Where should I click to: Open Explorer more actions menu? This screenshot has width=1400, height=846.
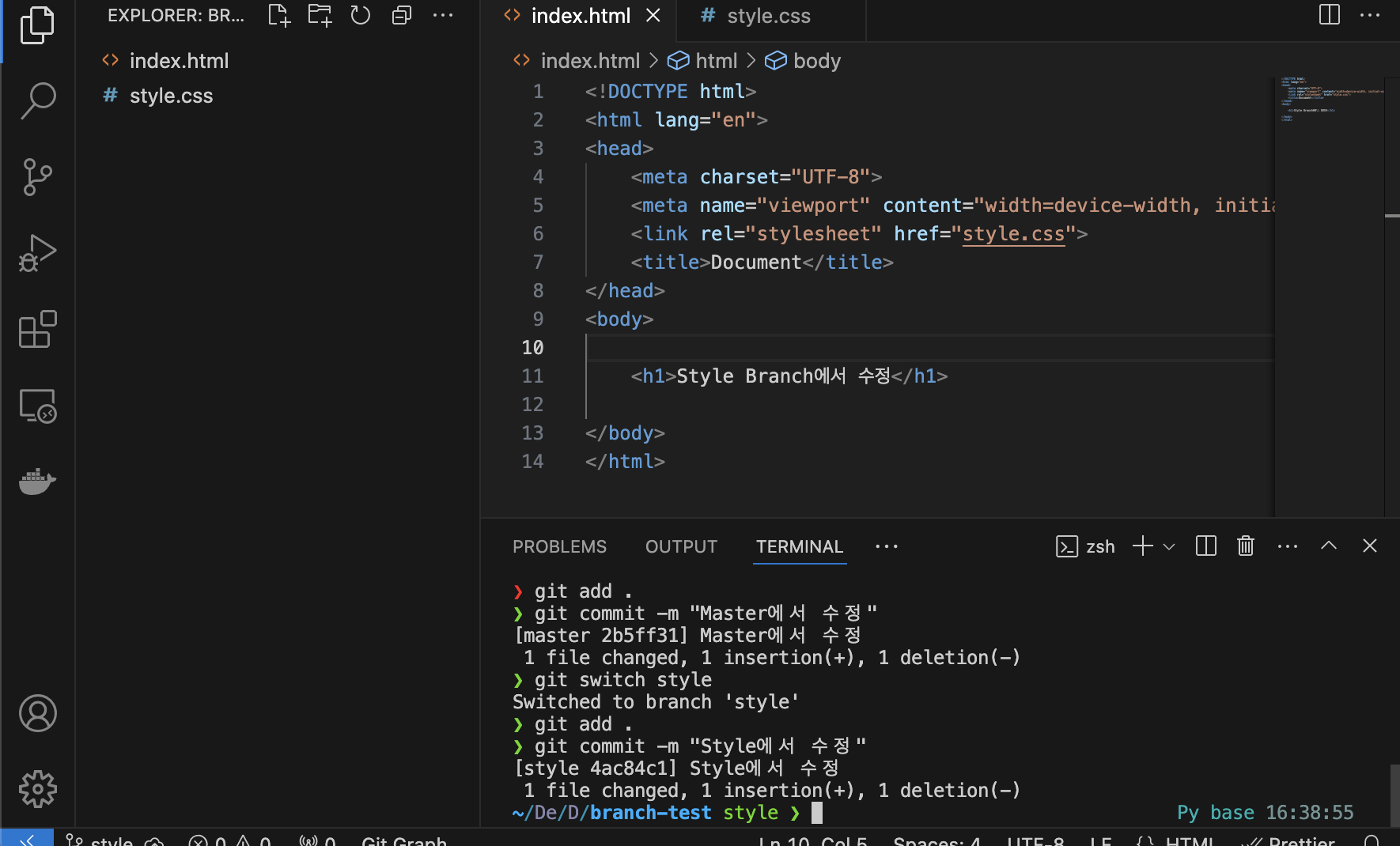click(x=443, y=15)
